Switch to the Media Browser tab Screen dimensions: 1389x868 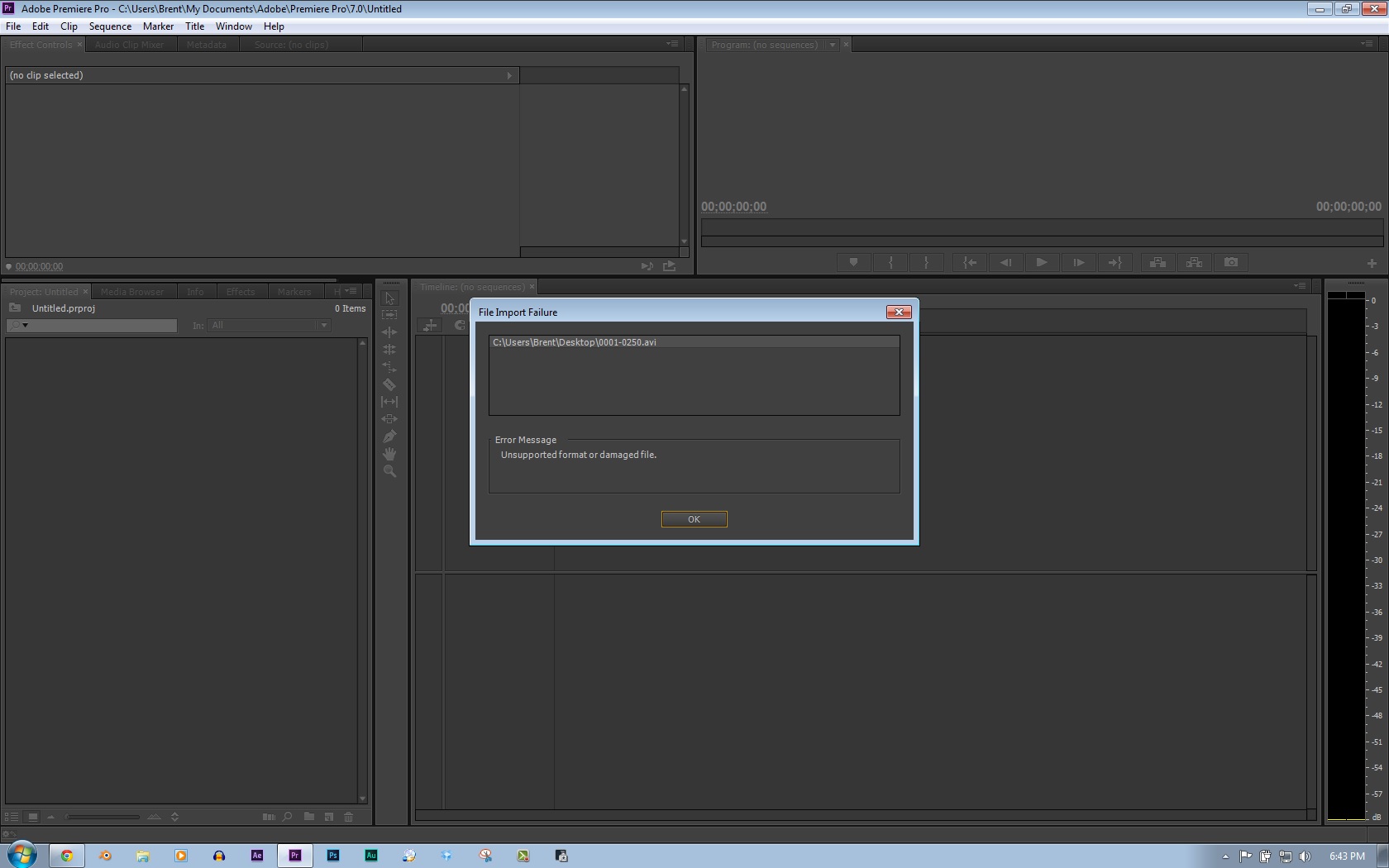click(x=132, y=292)
